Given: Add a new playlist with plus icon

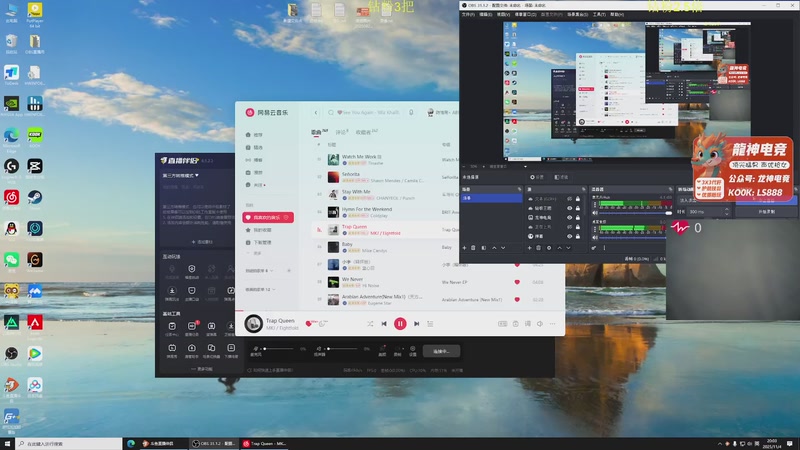Looking at the screenshot, I should (x=289, y=270).
